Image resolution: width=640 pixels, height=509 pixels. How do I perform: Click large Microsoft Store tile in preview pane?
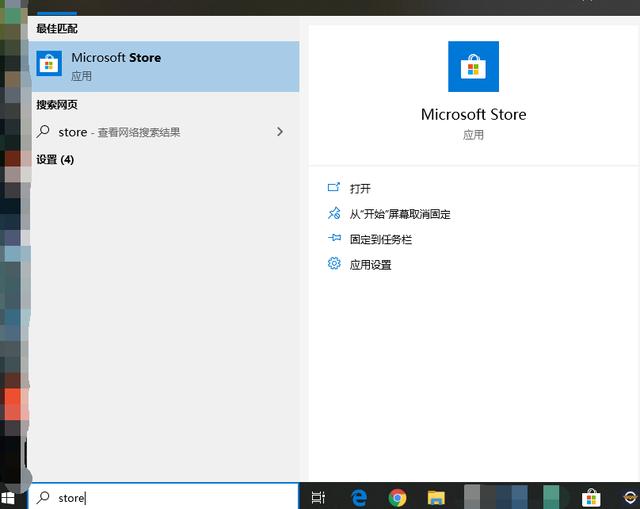pos(473,67)
